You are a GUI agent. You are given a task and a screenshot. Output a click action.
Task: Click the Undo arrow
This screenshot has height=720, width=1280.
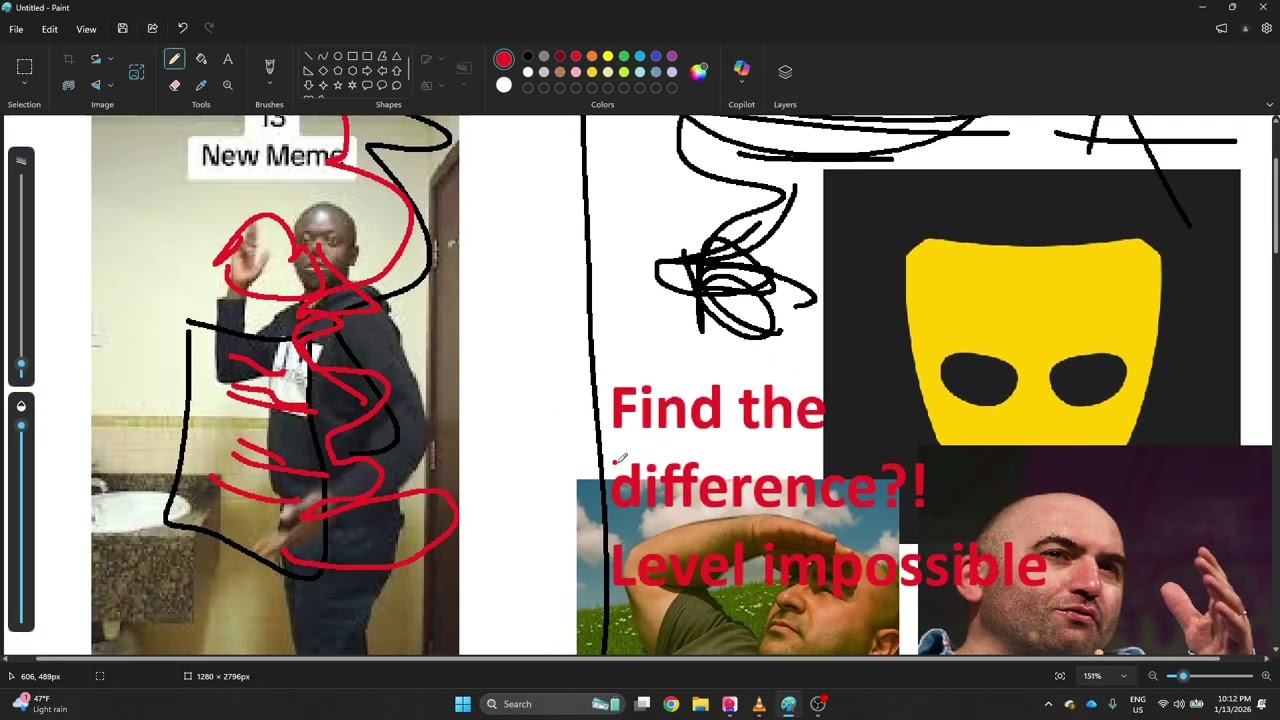click(182, 29)
